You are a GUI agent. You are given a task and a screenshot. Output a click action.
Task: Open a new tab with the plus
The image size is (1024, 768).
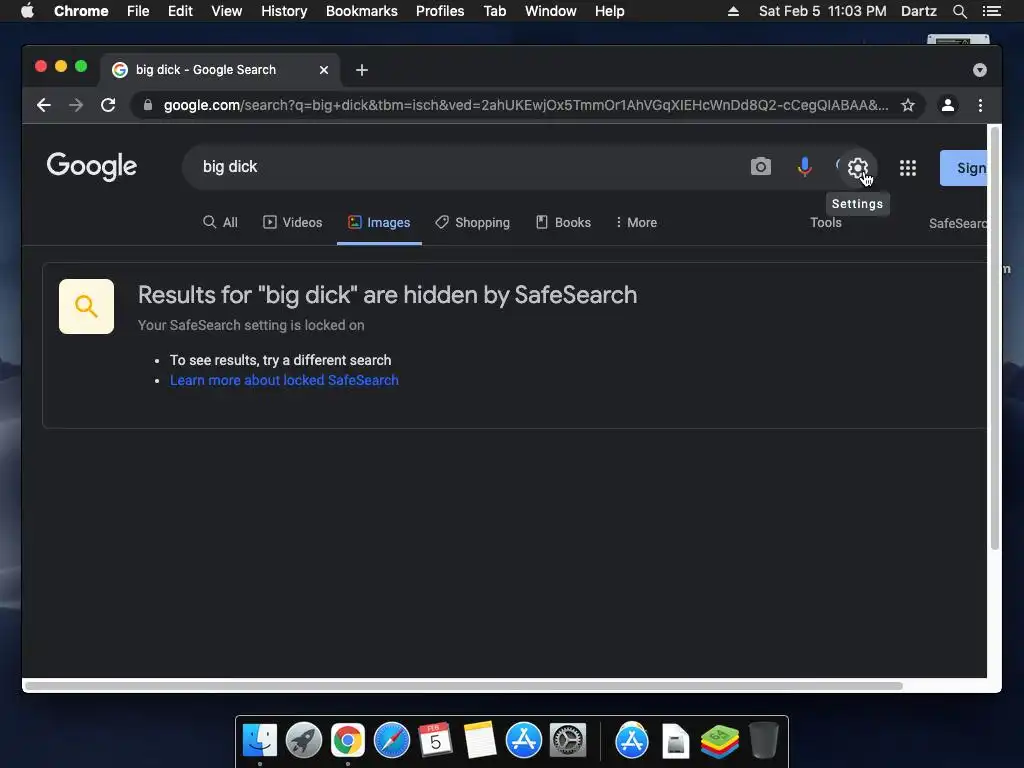click(x=362, y=70)
